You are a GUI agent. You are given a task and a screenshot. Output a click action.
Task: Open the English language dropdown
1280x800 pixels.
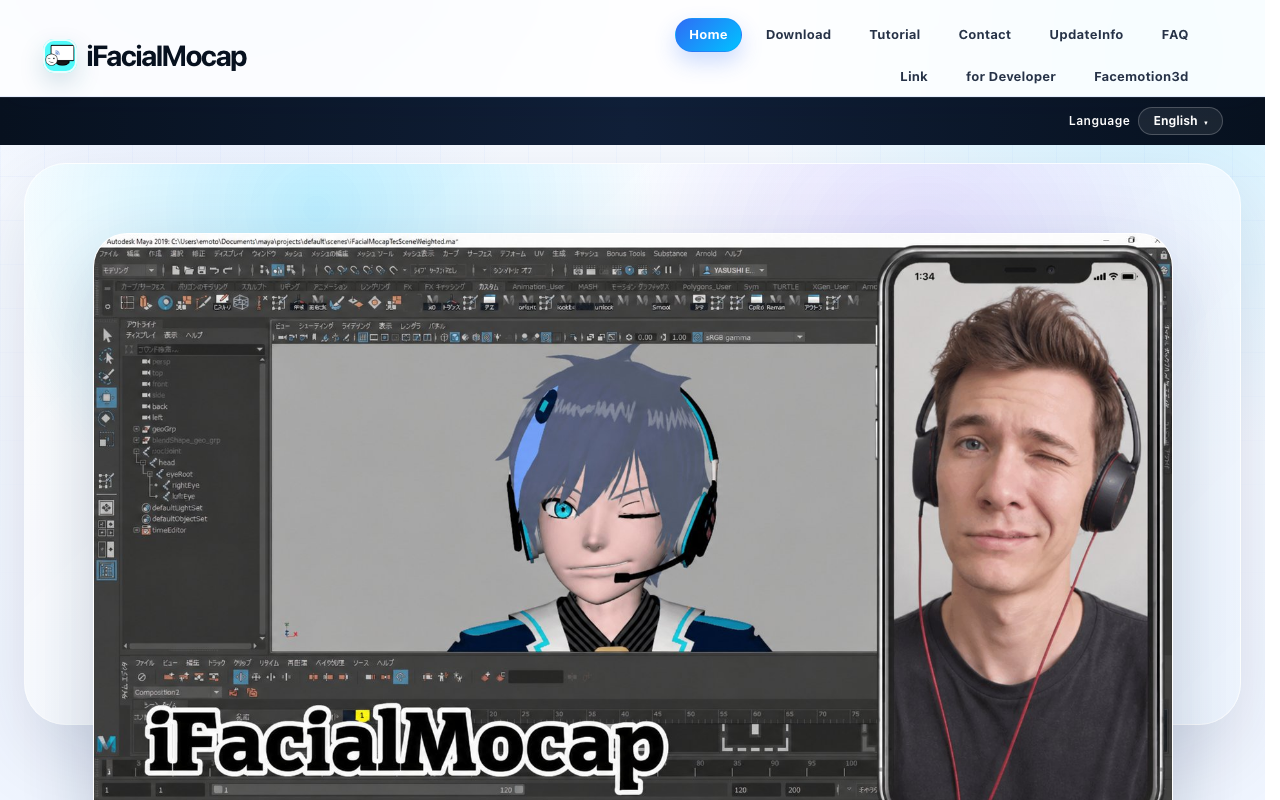1180,121
